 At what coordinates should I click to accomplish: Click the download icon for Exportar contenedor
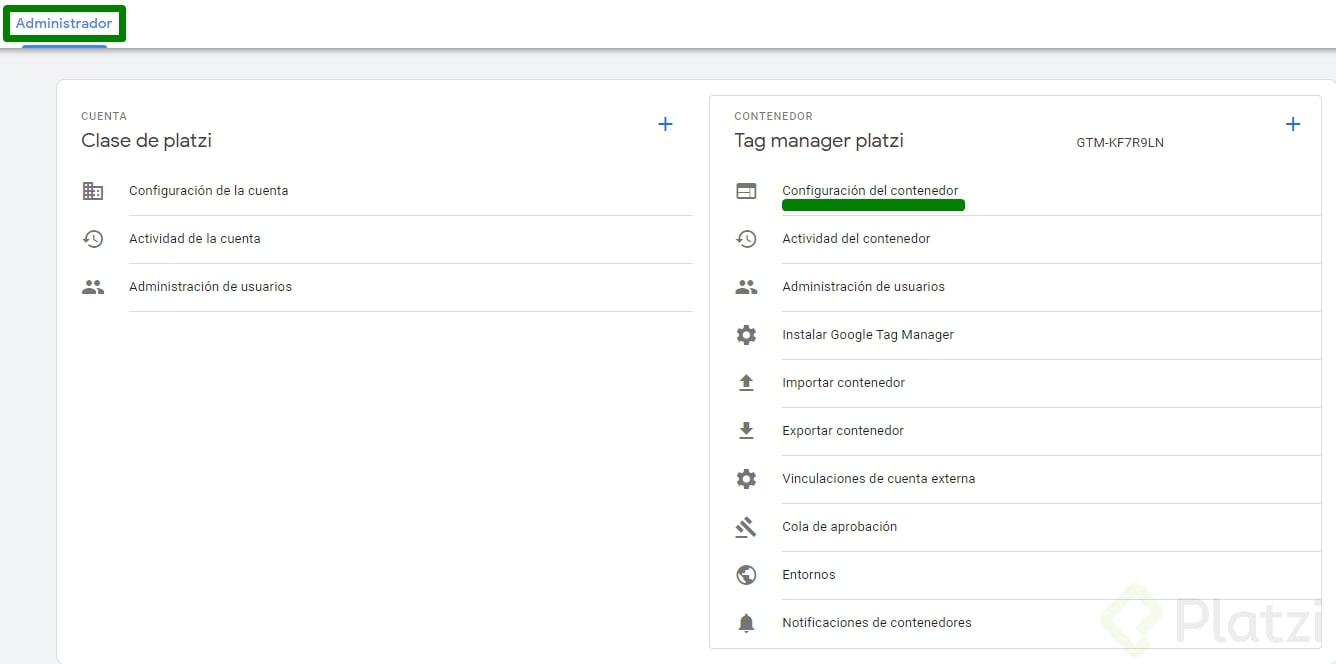[746, 431]
